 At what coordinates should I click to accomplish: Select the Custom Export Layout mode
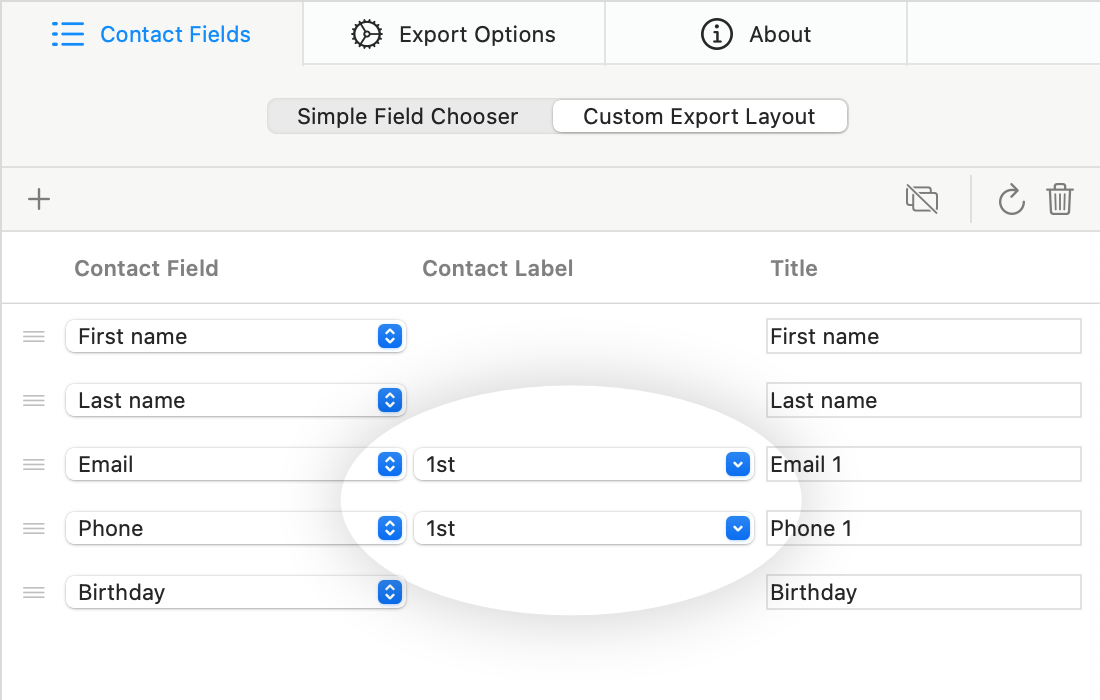coord(699,116)
